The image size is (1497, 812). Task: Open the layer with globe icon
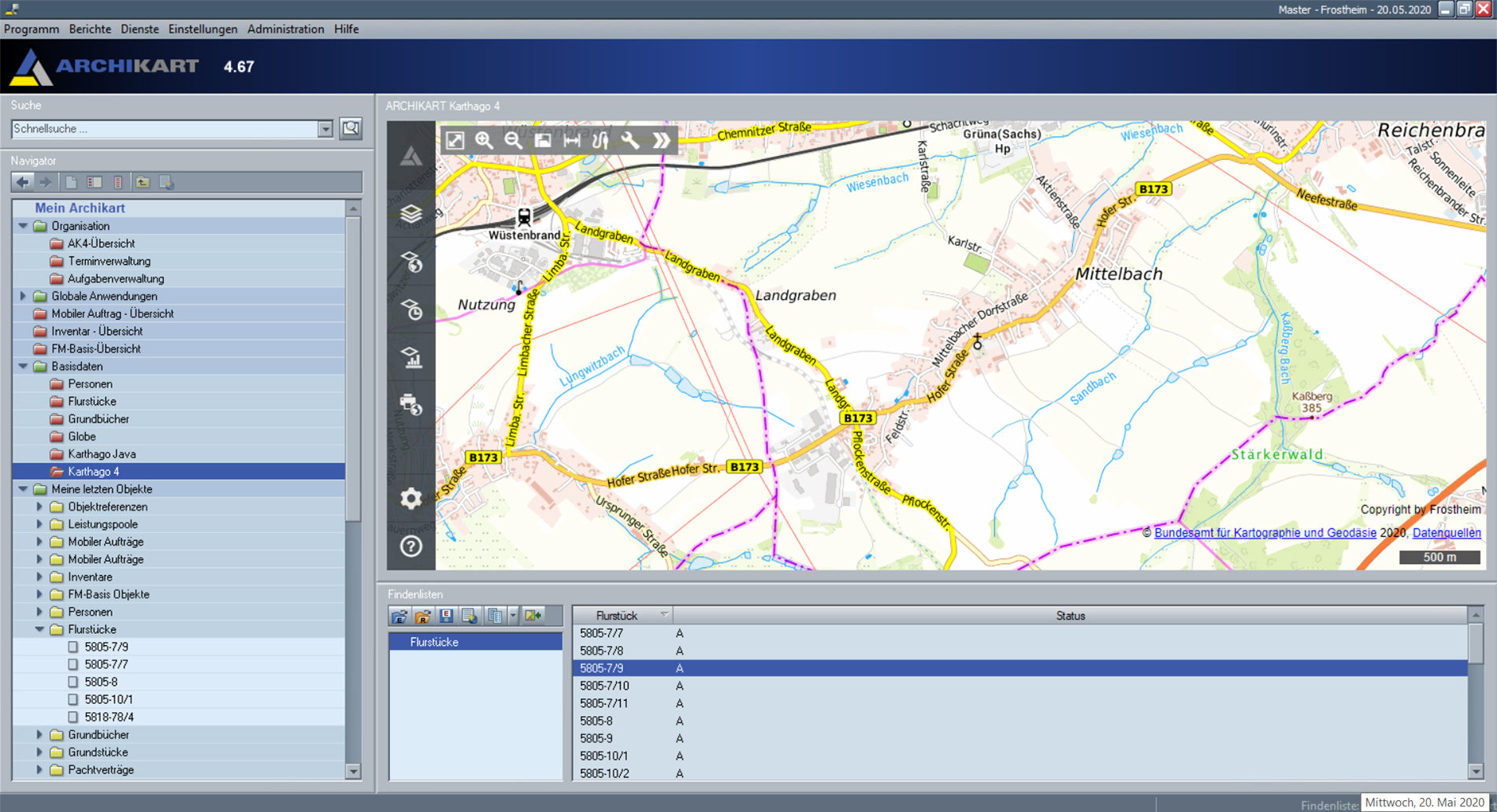point(411,261)
